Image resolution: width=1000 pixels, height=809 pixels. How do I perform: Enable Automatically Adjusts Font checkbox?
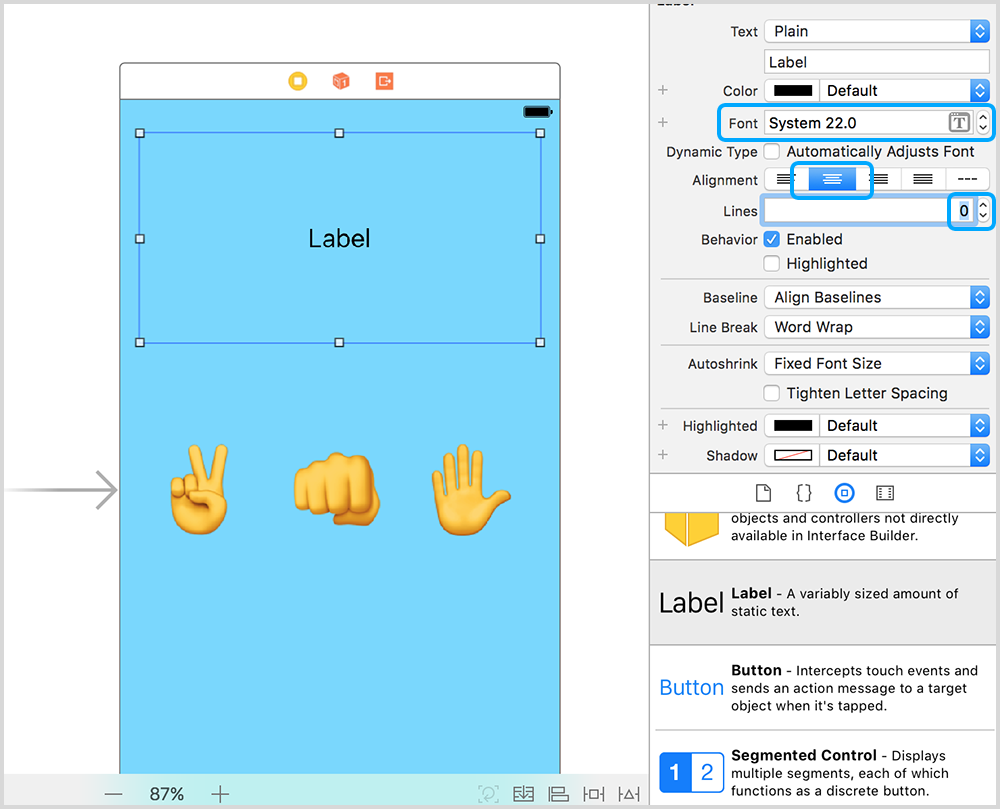click(772, 152)
